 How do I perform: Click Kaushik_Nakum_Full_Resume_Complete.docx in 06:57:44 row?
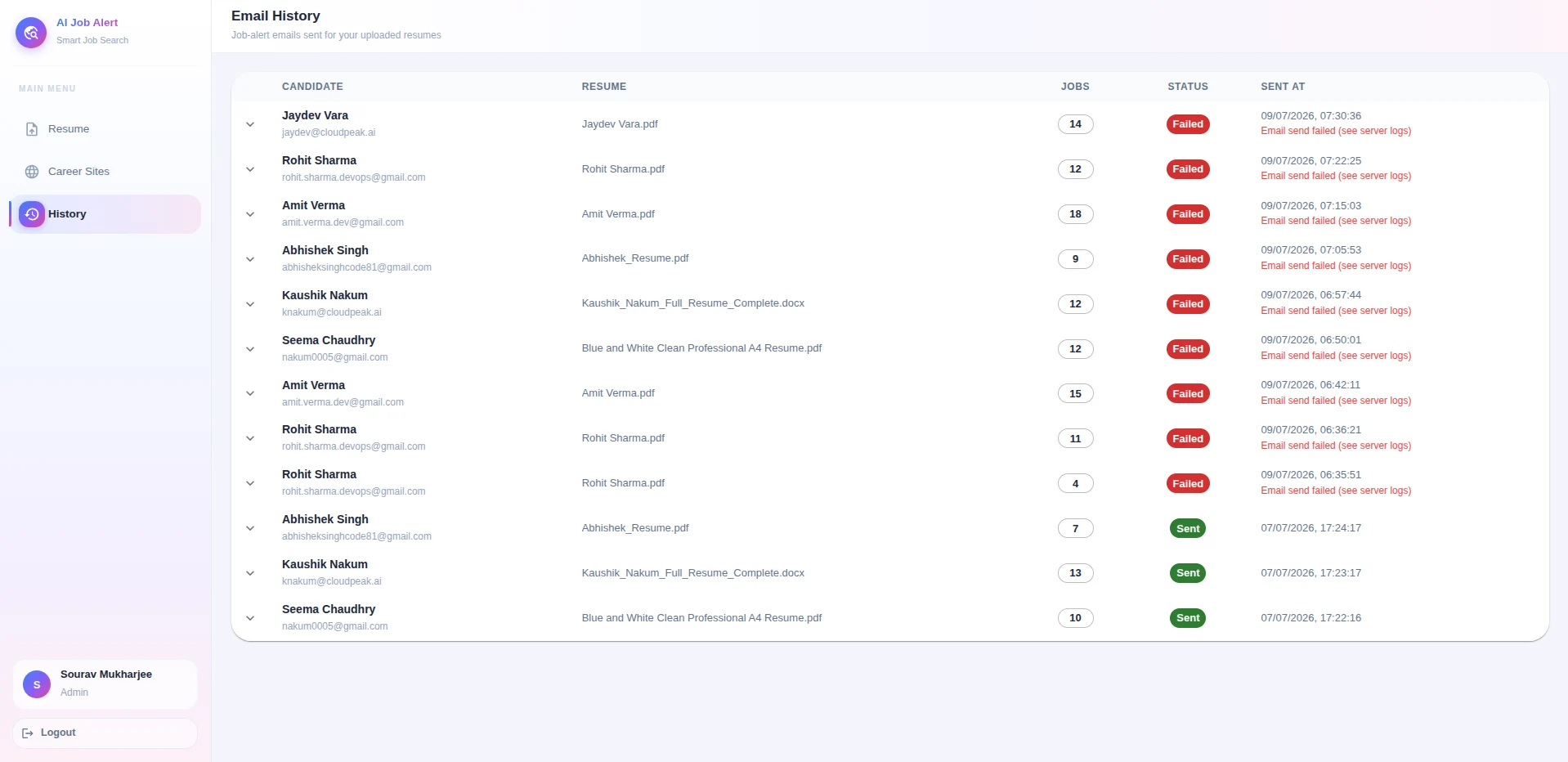pyautogui.click(x=693, y=303)
